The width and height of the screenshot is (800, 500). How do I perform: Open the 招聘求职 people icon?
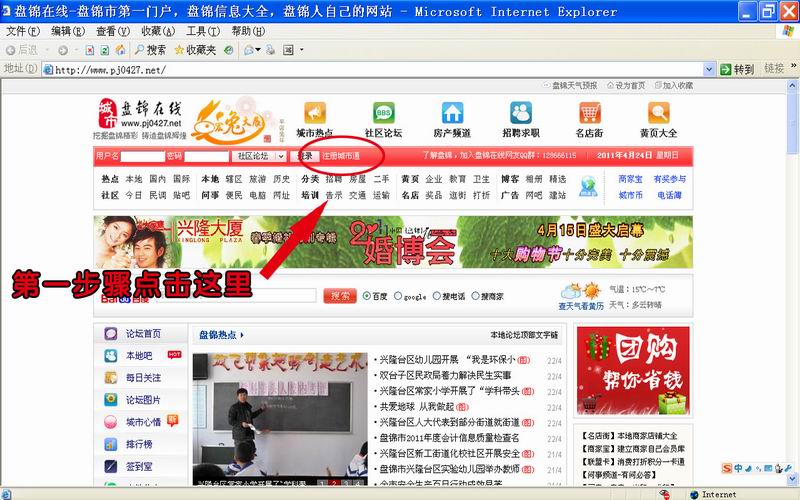click(x=520, y=113)
